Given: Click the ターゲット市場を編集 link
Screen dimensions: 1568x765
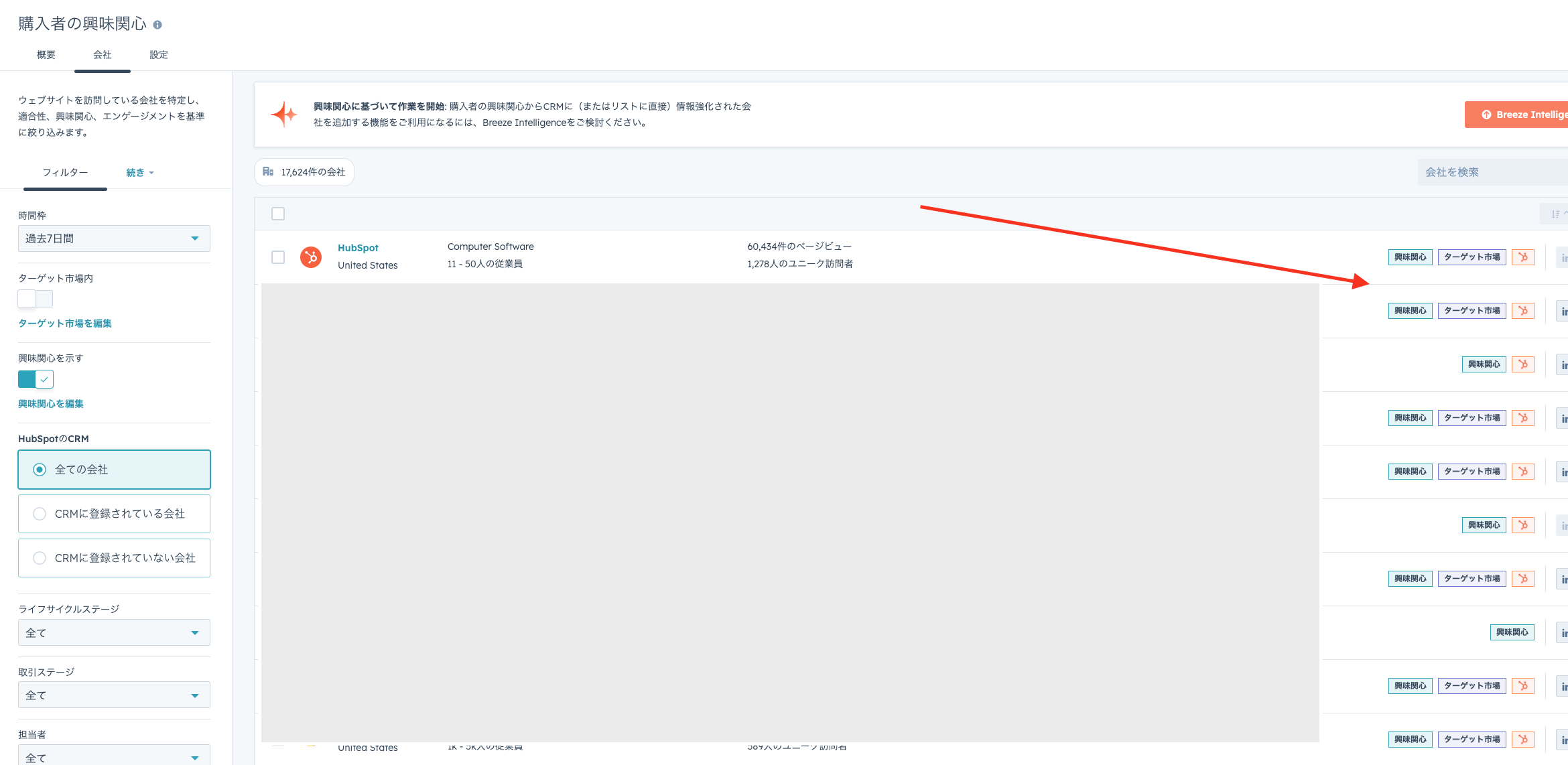Looking at the screenshot, I should [65, 324].
